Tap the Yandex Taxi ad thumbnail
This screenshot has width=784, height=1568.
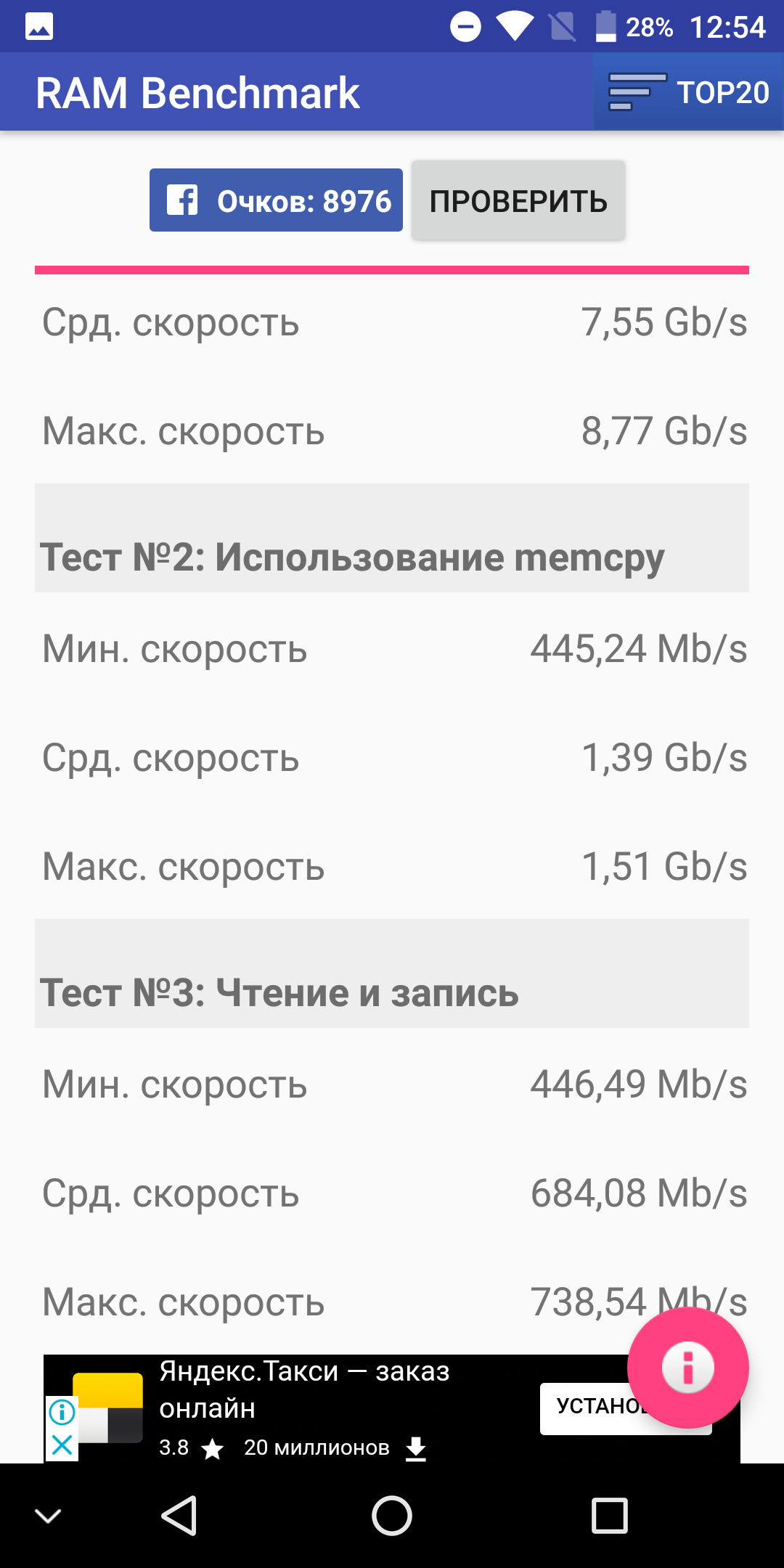tap(107, 1408)
